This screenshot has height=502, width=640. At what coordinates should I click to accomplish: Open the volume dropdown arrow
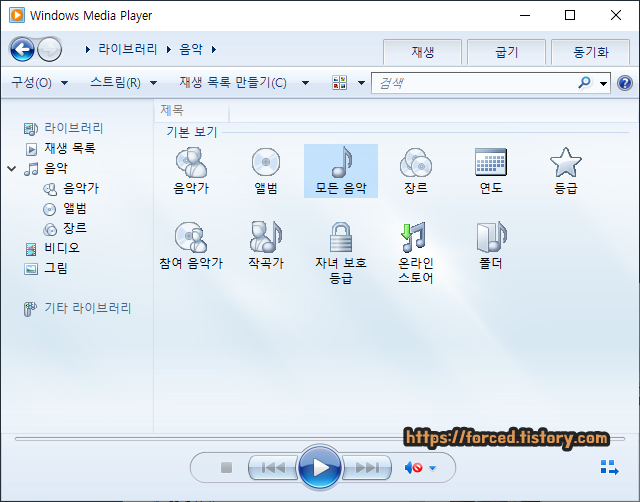(433, 468)
